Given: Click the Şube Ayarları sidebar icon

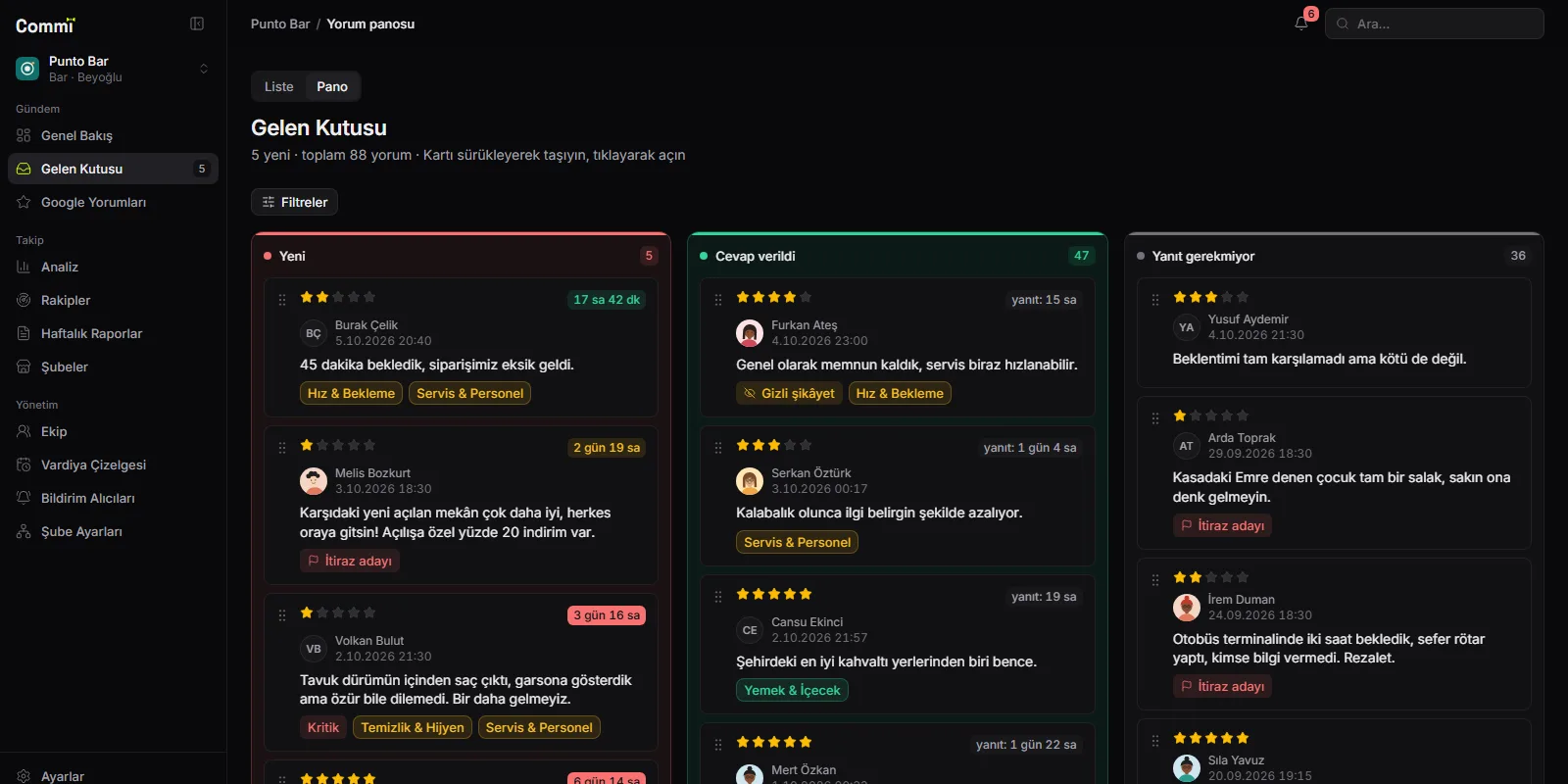Looking at the screenshot, I should coord(24,531).
